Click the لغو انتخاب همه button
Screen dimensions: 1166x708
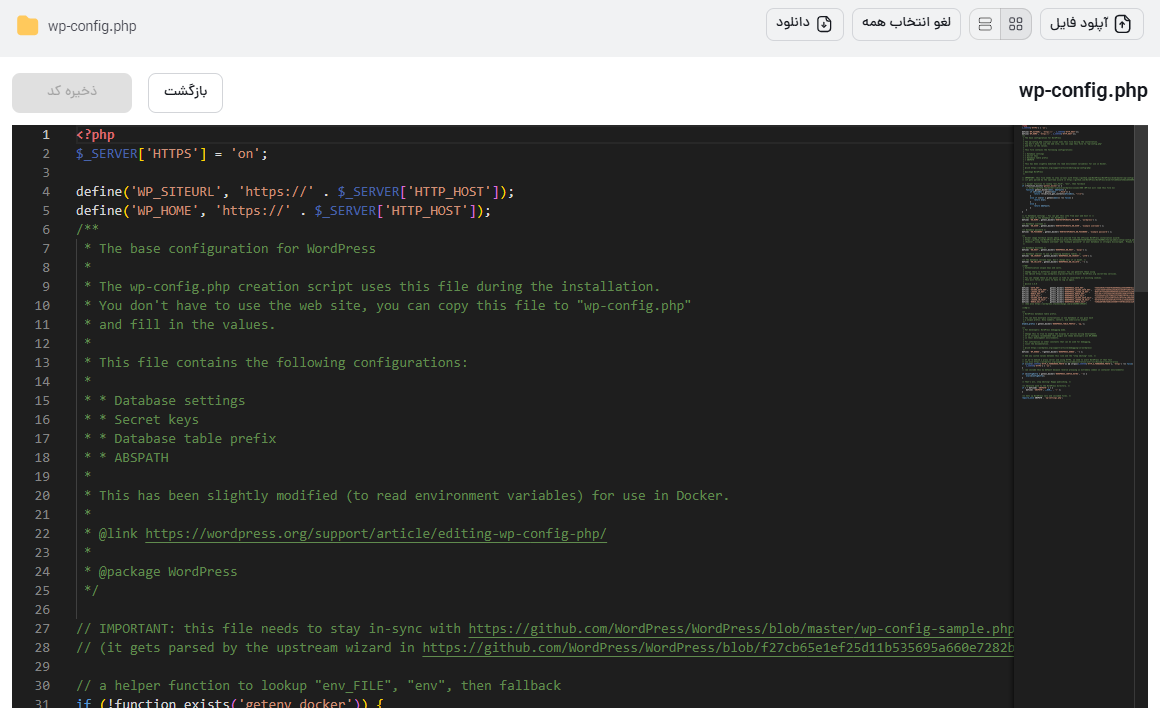click(x=906, y=24)
